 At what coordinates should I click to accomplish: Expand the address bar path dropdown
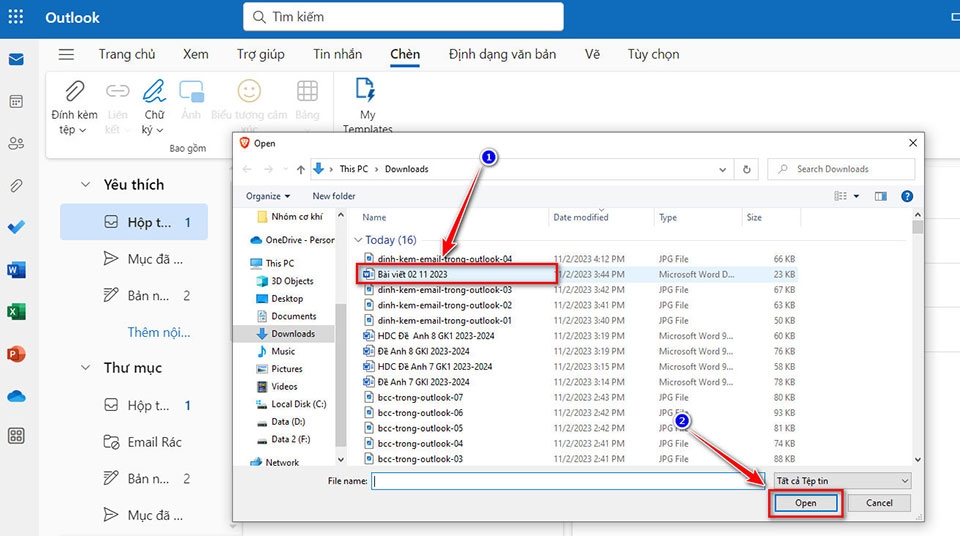[x=722, y=170]
